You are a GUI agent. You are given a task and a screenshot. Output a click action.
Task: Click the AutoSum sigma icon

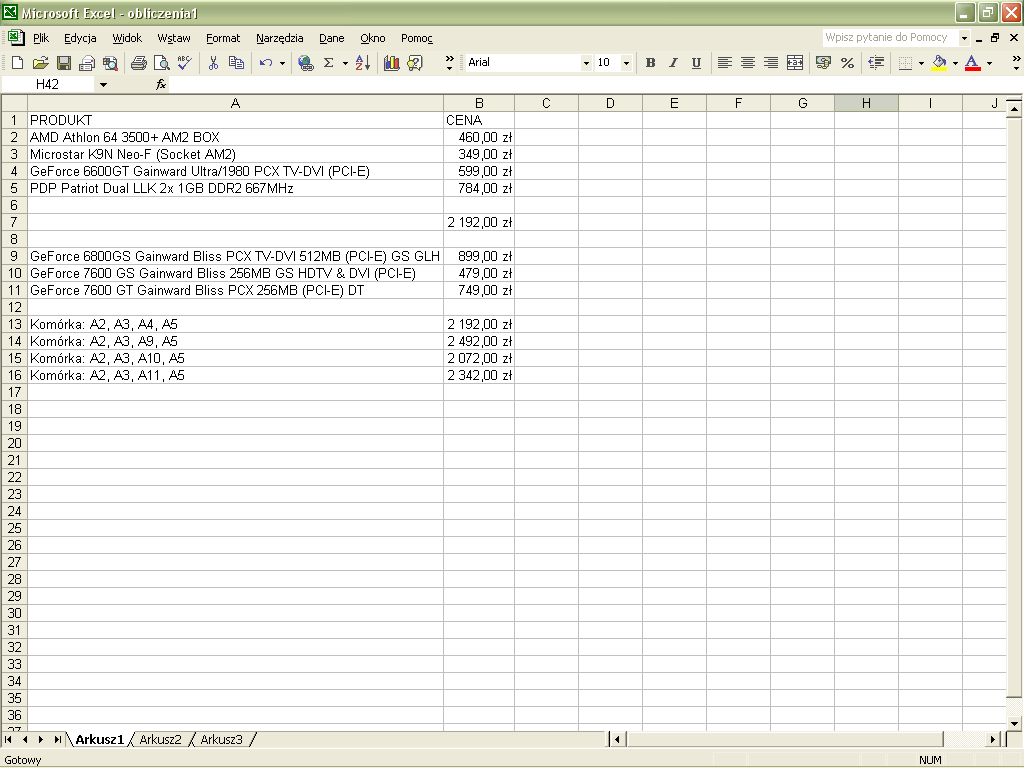328,63
